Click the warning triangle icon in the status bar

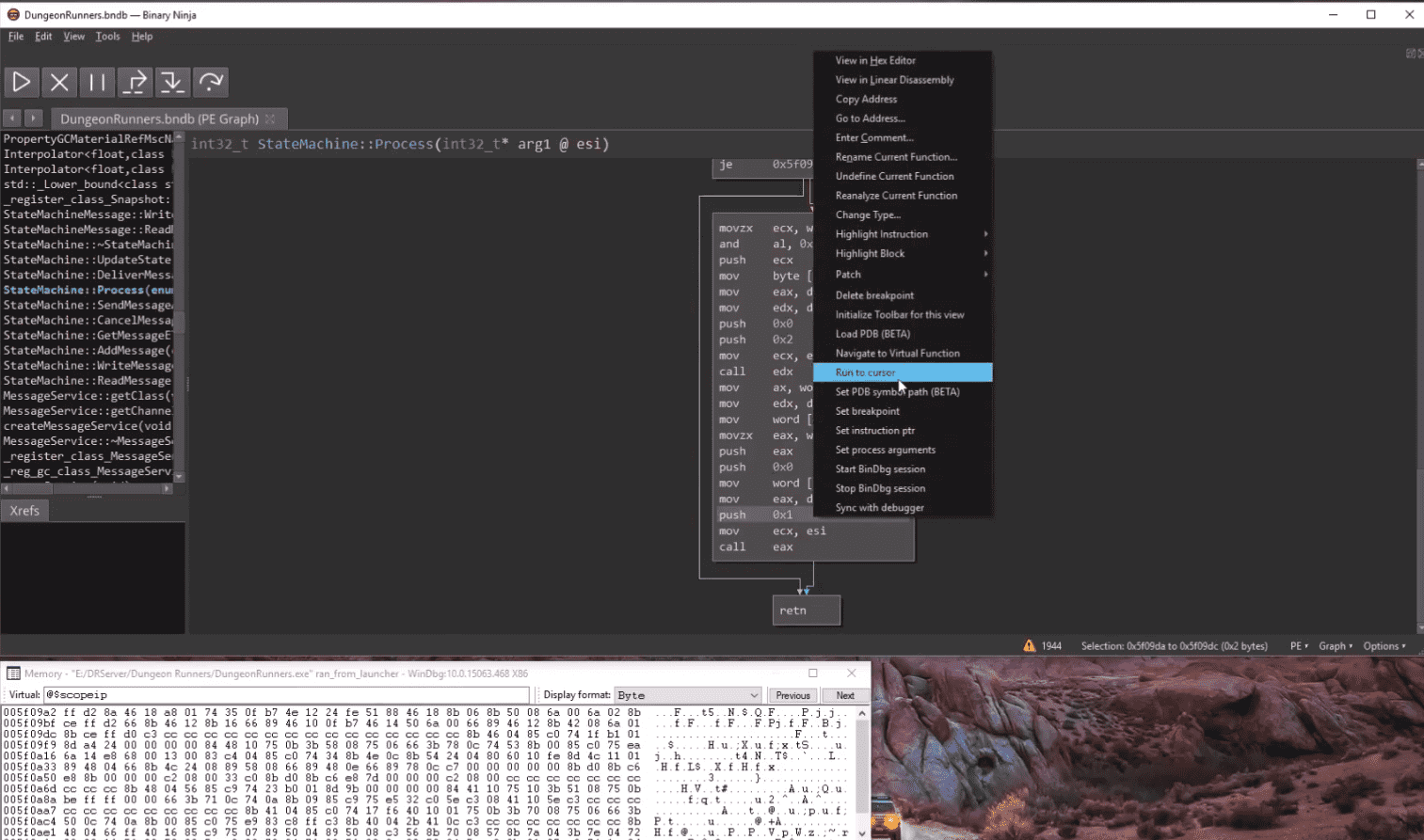[1029, 645]
